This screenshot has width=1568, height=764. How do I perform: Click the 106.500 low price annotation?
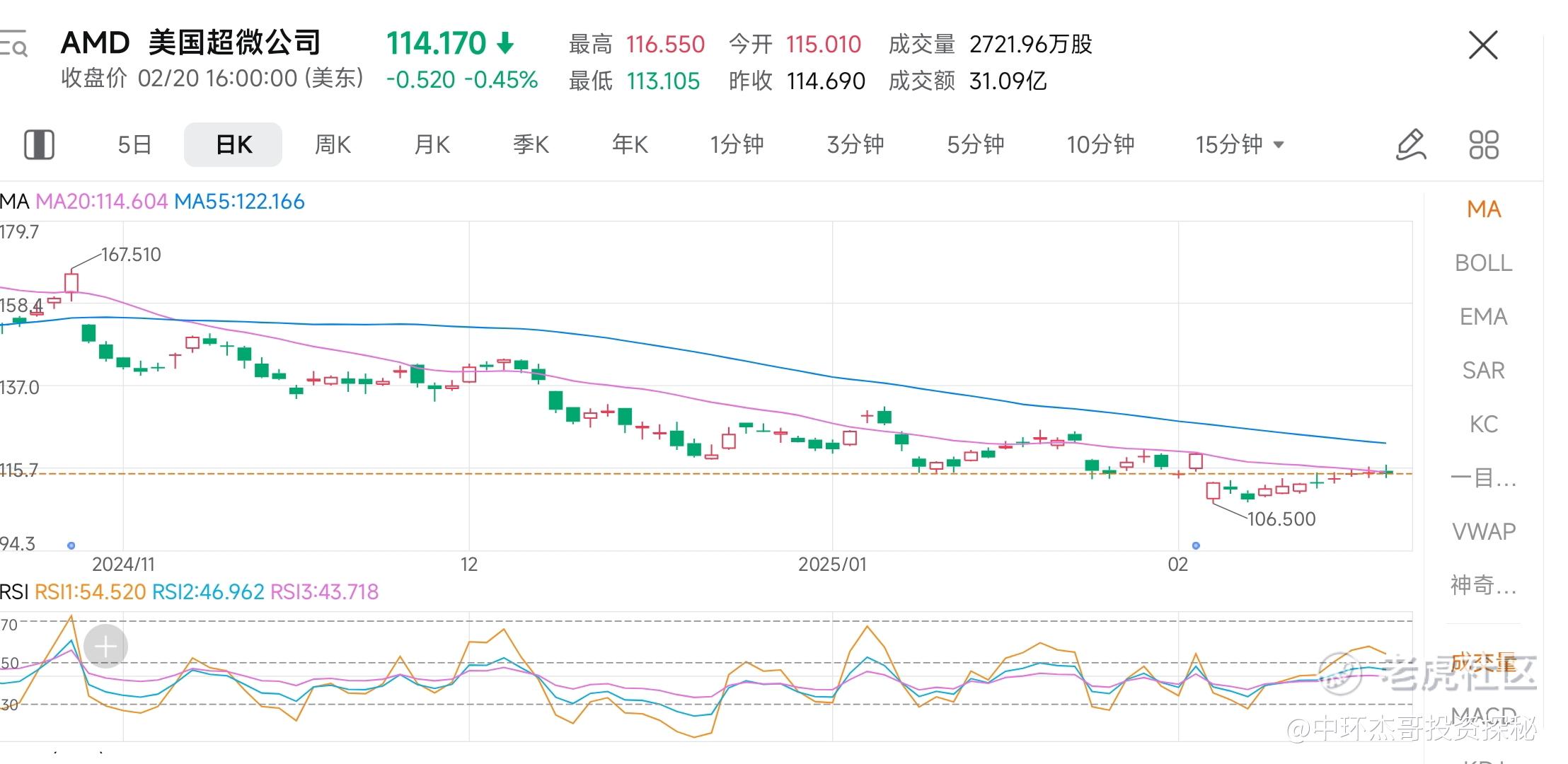click(1281, 519)
